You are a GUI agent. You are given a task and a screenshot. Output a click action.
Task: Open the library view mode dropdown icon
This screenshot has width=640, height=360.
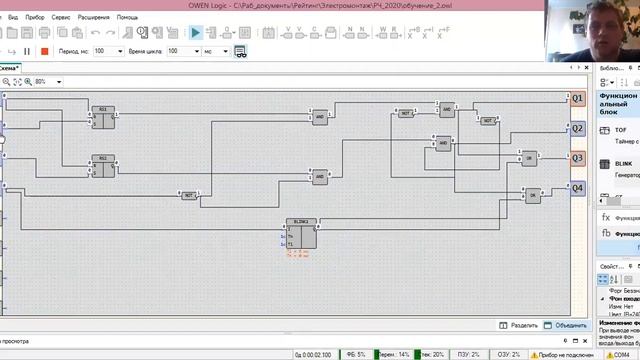coord(607,83)
